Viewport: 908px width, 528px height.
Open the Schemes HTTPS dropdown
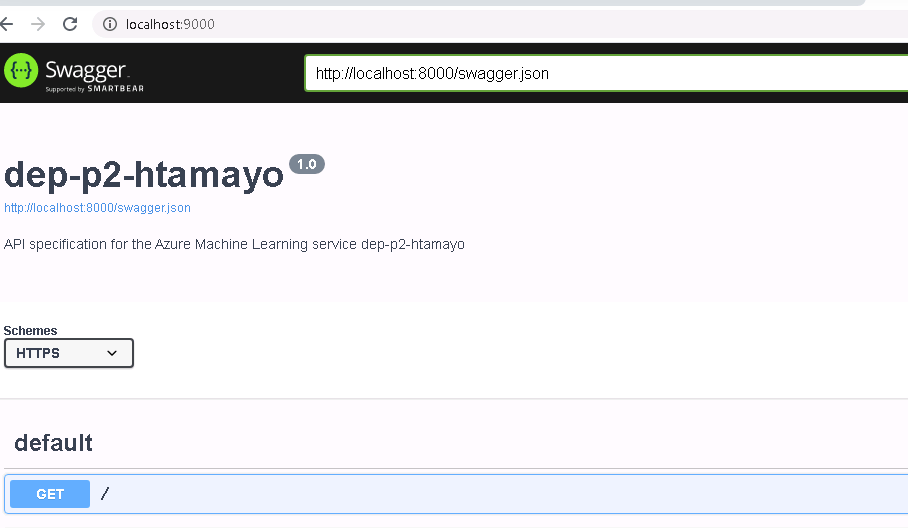tap(69, 353)
